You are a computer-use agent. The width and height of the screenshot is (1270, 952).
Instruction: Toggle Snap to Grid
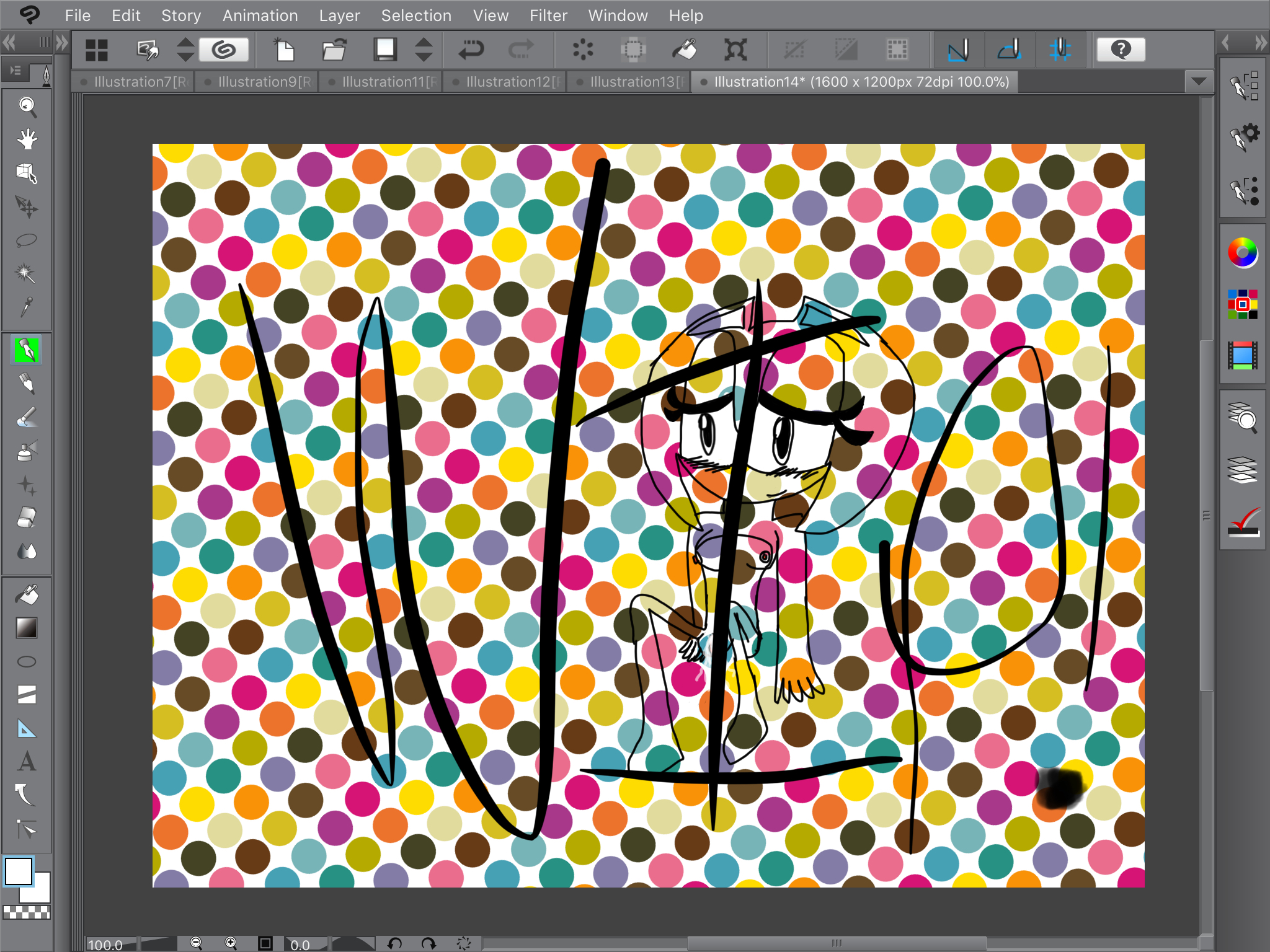point(1060,50)
